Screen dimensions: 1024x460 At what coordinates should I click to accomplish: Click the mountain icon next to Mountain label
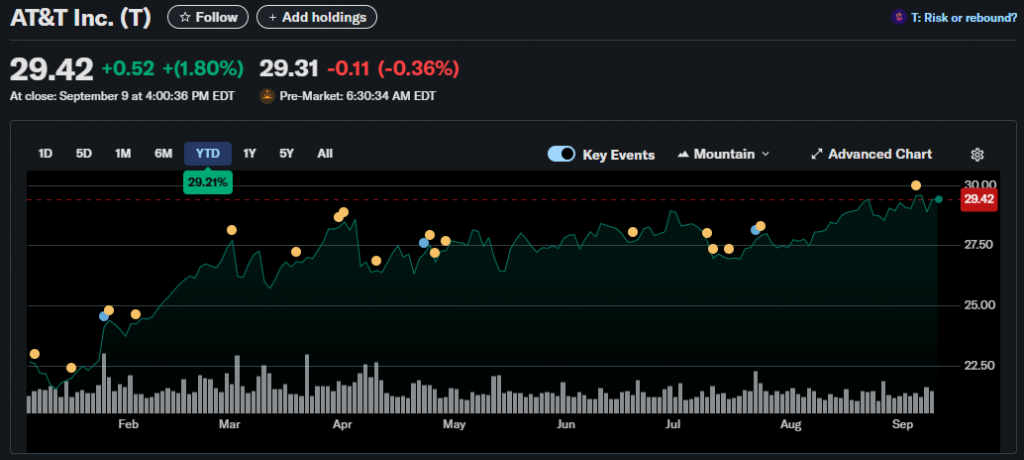(684, 154)
